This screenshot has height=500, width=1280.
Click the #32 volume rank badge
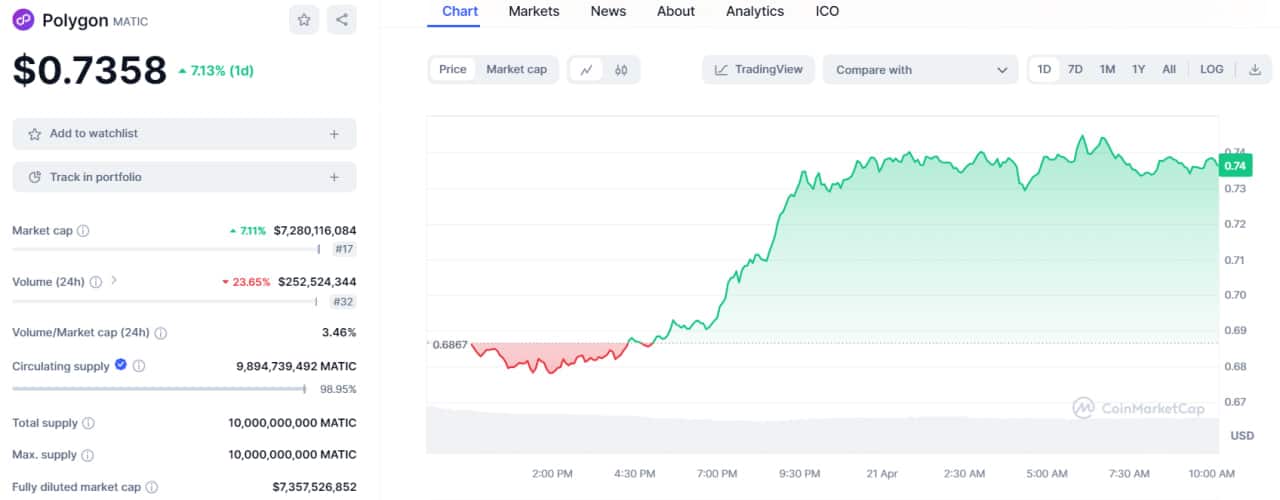coord(343,301)
